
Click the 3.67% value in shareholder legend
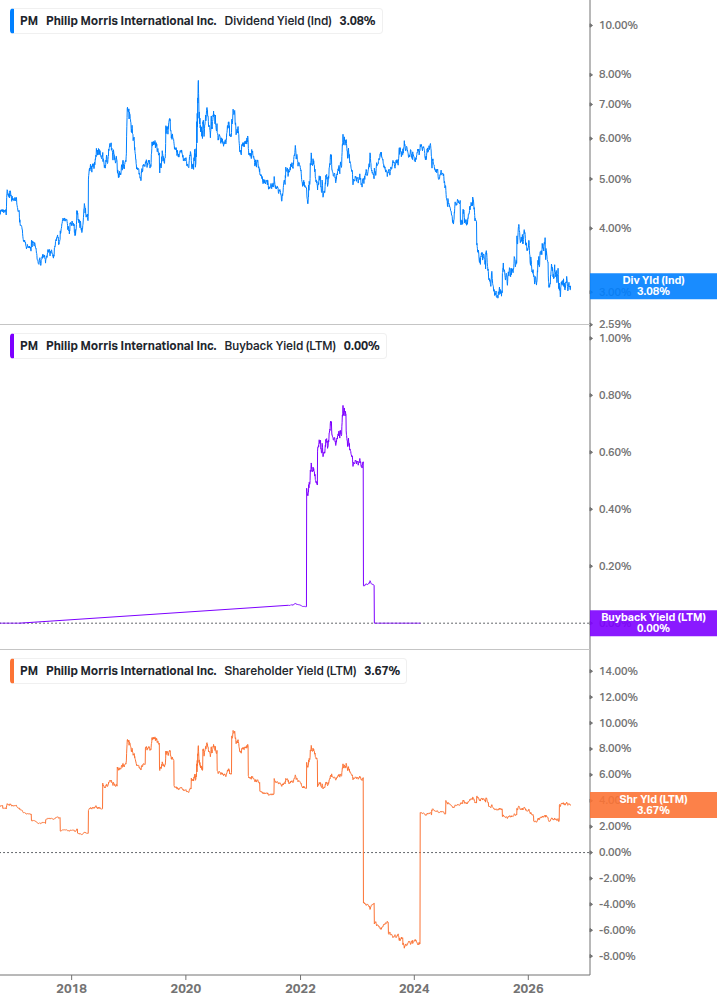click(x=383, y=671)
